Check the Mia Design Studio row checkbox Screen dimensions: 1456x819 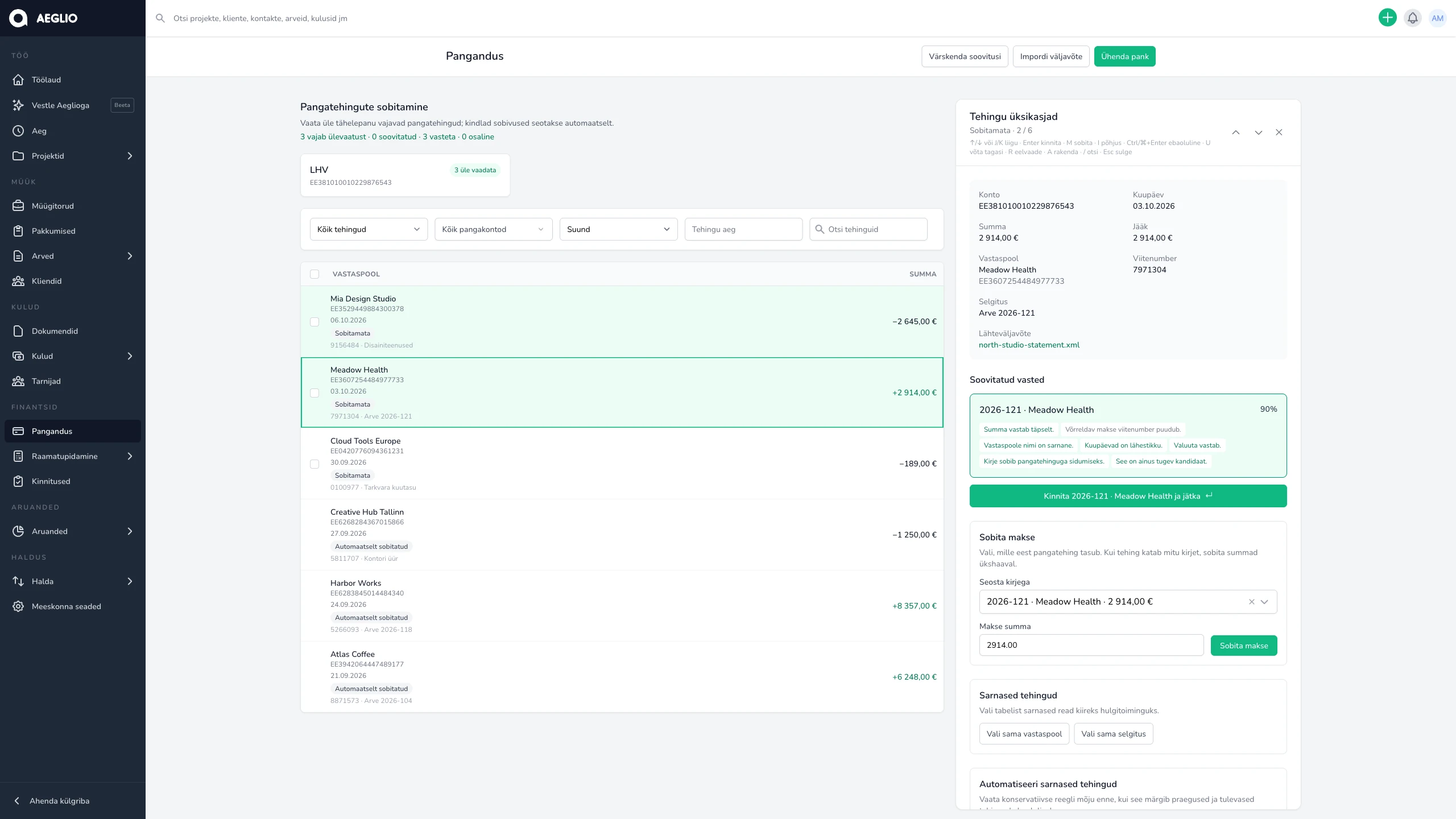(315, 322)
